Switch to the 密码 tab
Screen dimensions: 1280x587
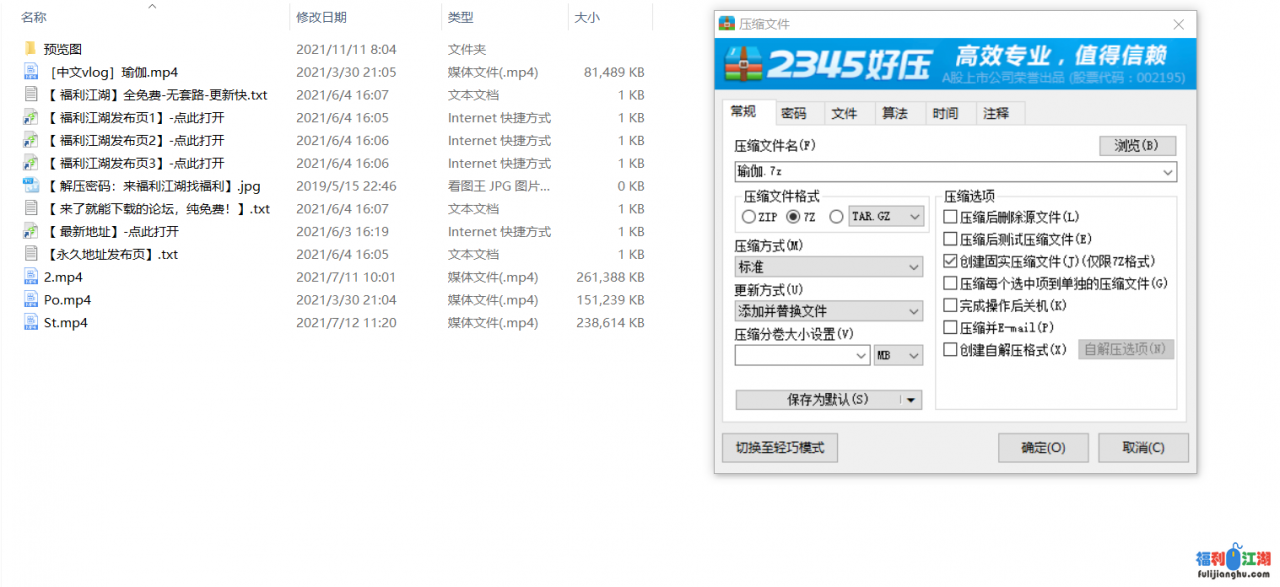point(794,113)
